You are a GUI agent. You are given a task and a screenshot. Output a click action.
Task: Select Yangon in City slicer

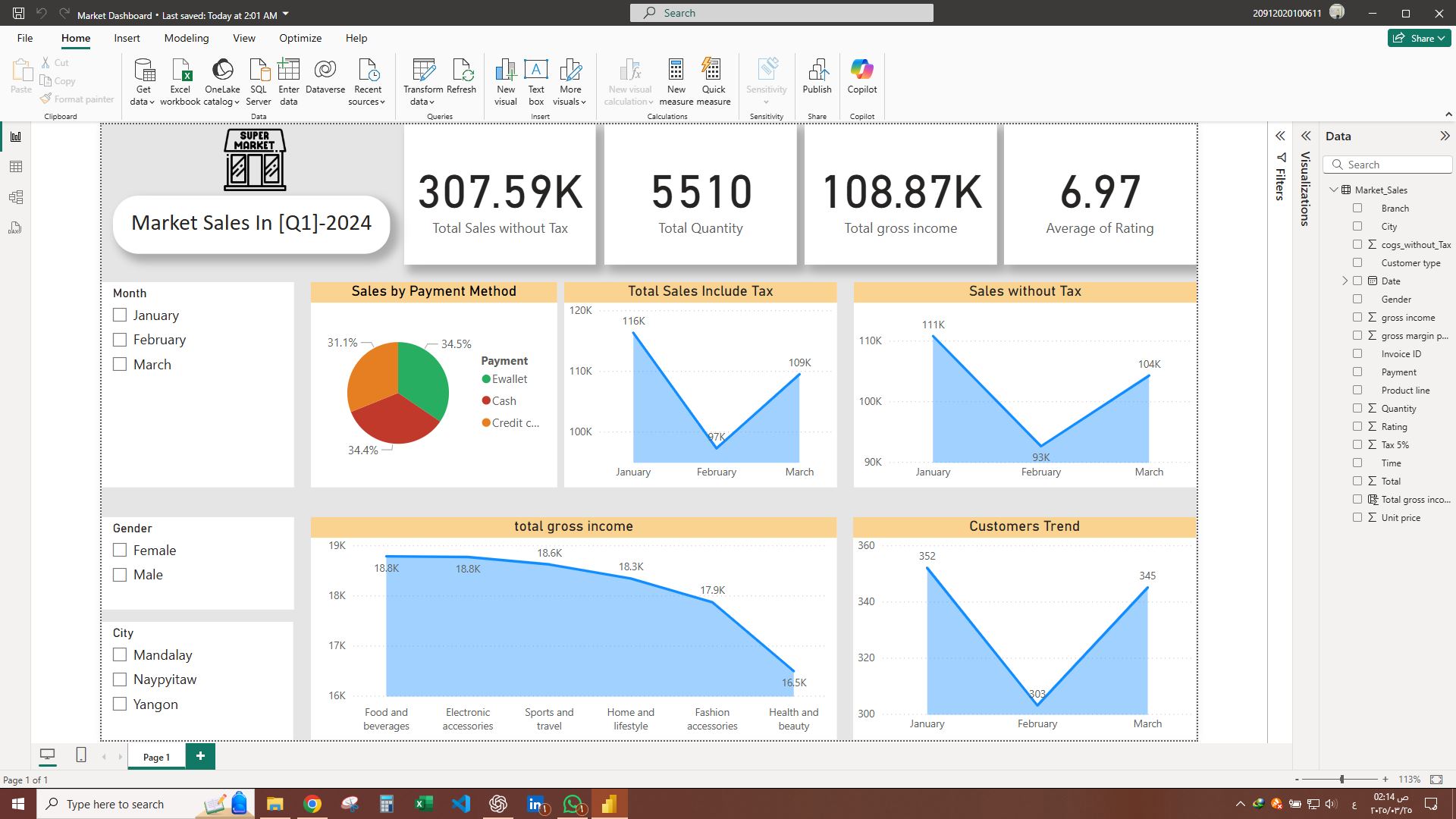(x=120, y=704)
